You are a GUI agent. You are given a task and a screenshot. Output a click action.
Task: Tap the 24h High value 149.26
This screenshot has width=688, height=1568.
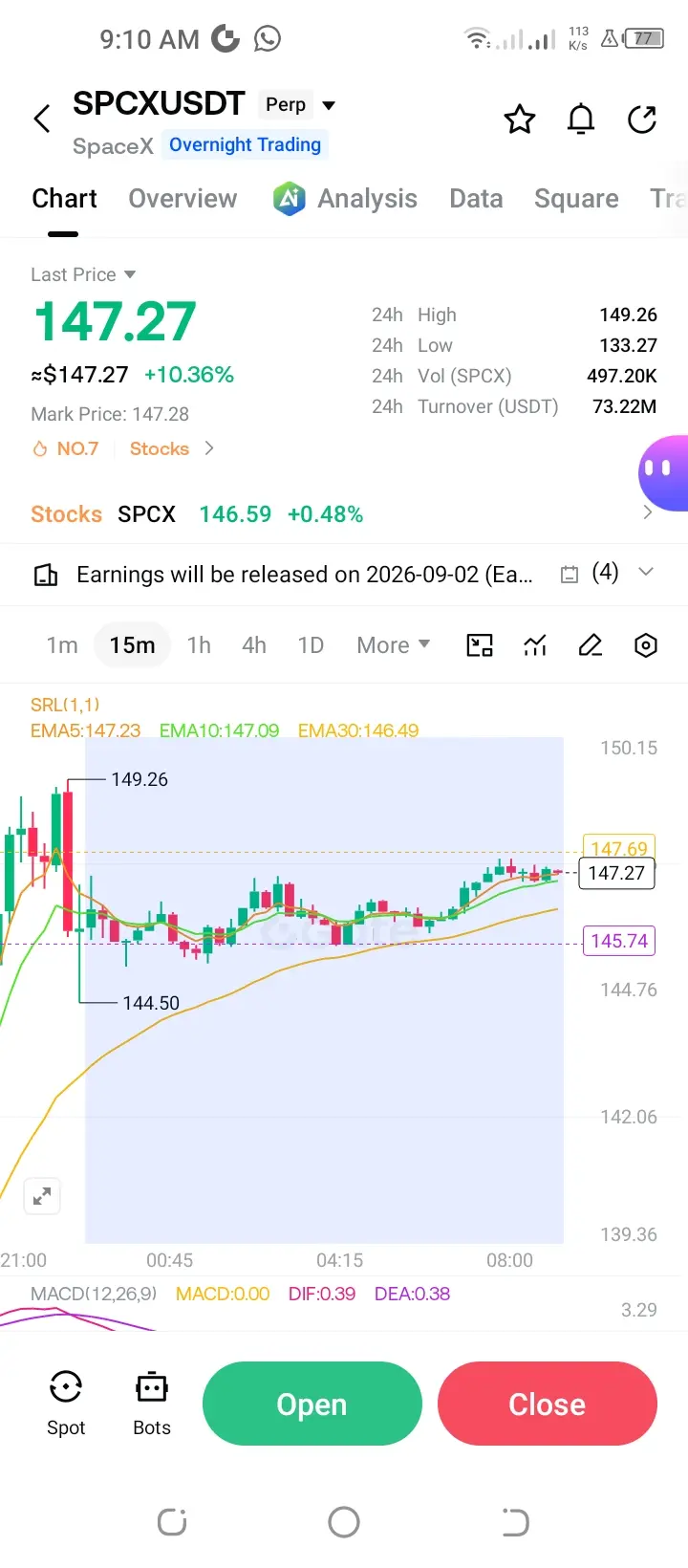coord(628,315)
